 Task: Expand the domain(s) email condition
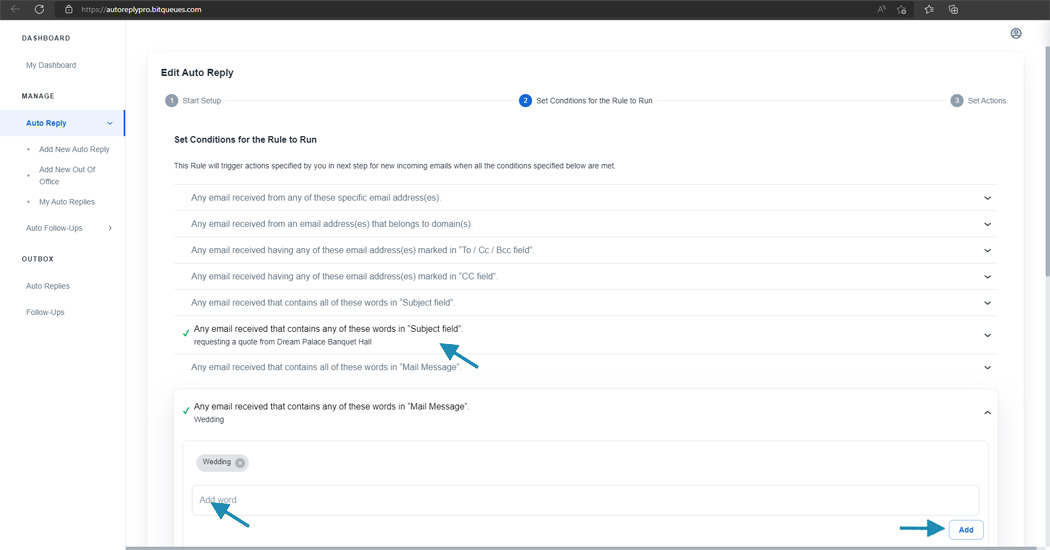[x=987, y=224]
